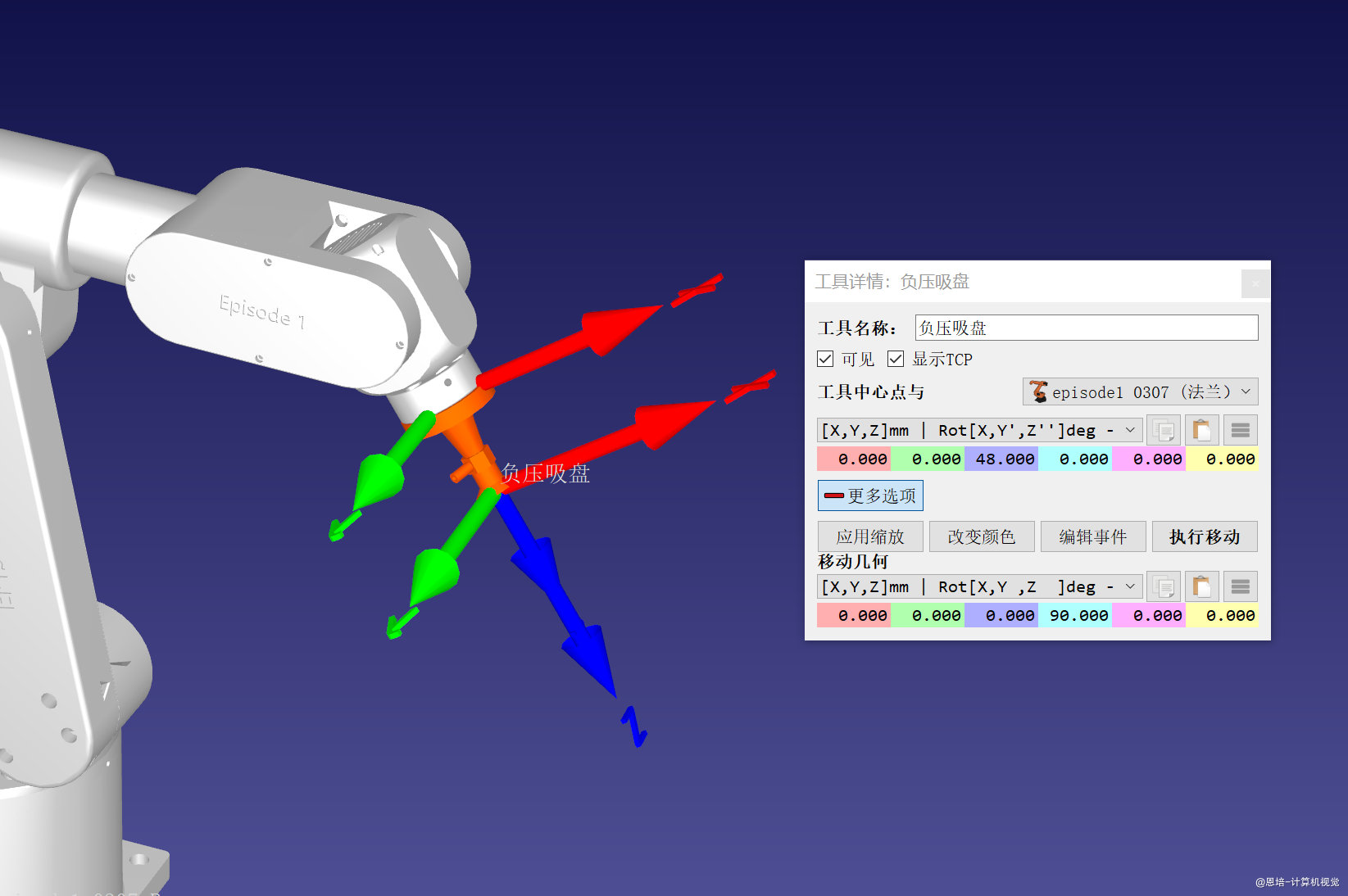The width and height of the screenshot is (1348, 896).
Task: Click 移动几何 Y value green field
Action: point(928,616)
